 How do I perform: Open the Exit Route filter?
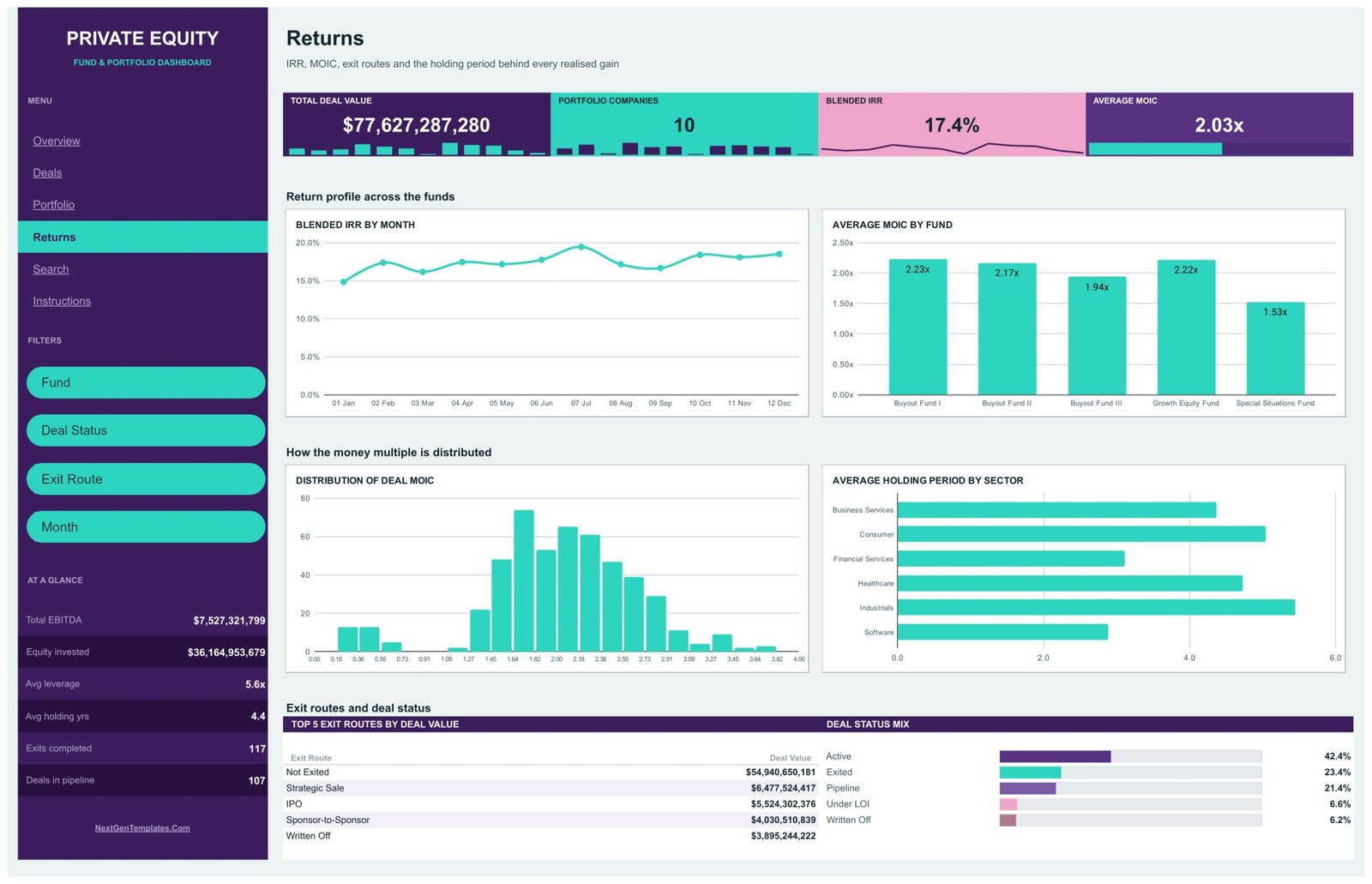pyautogui.click(x=146, y=479)
